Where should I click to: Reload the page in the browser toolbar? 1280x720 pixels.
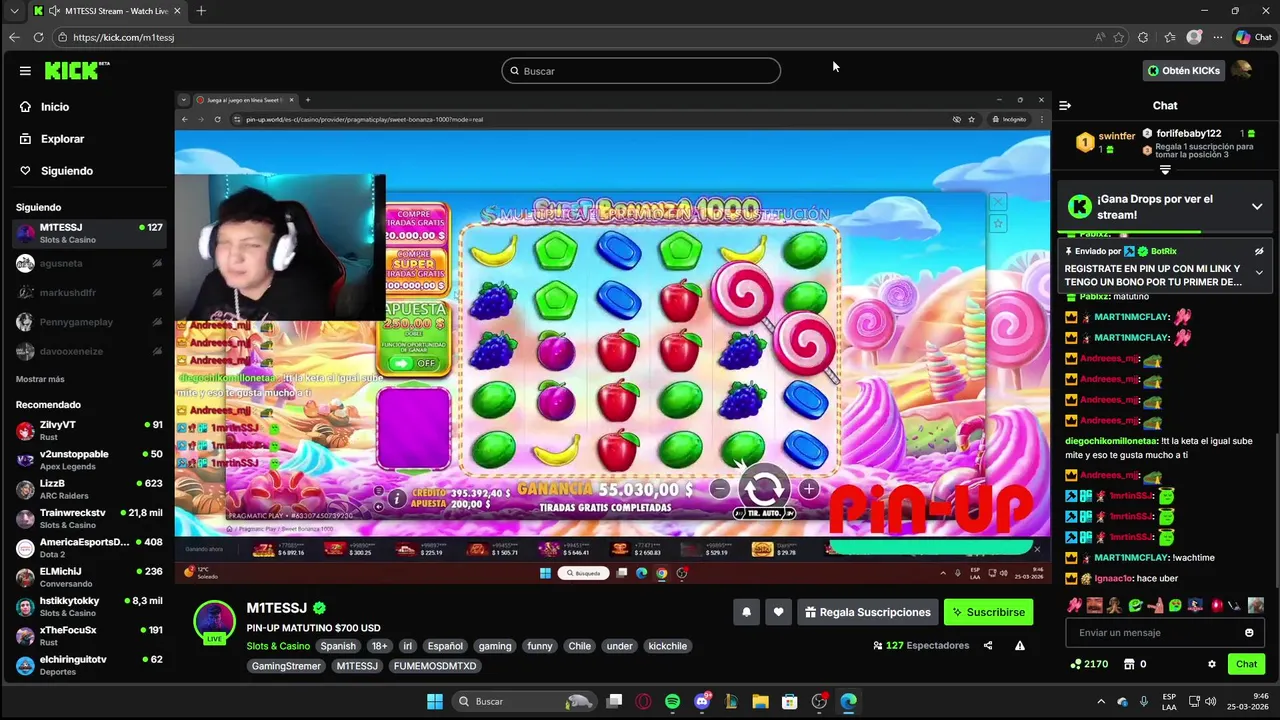(38, 37)
